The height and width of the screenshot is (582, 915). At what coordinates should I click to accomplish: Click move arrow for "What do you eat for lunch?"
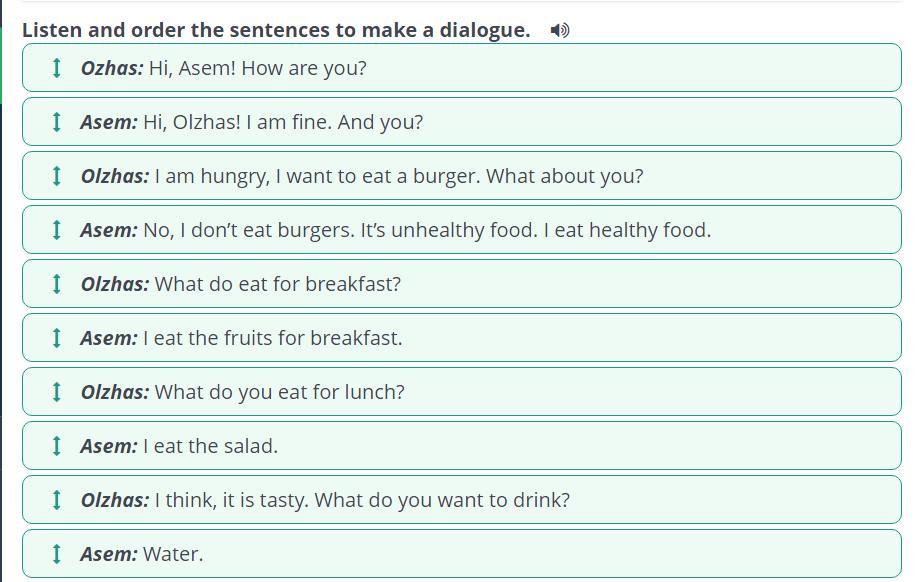(57, 392)
